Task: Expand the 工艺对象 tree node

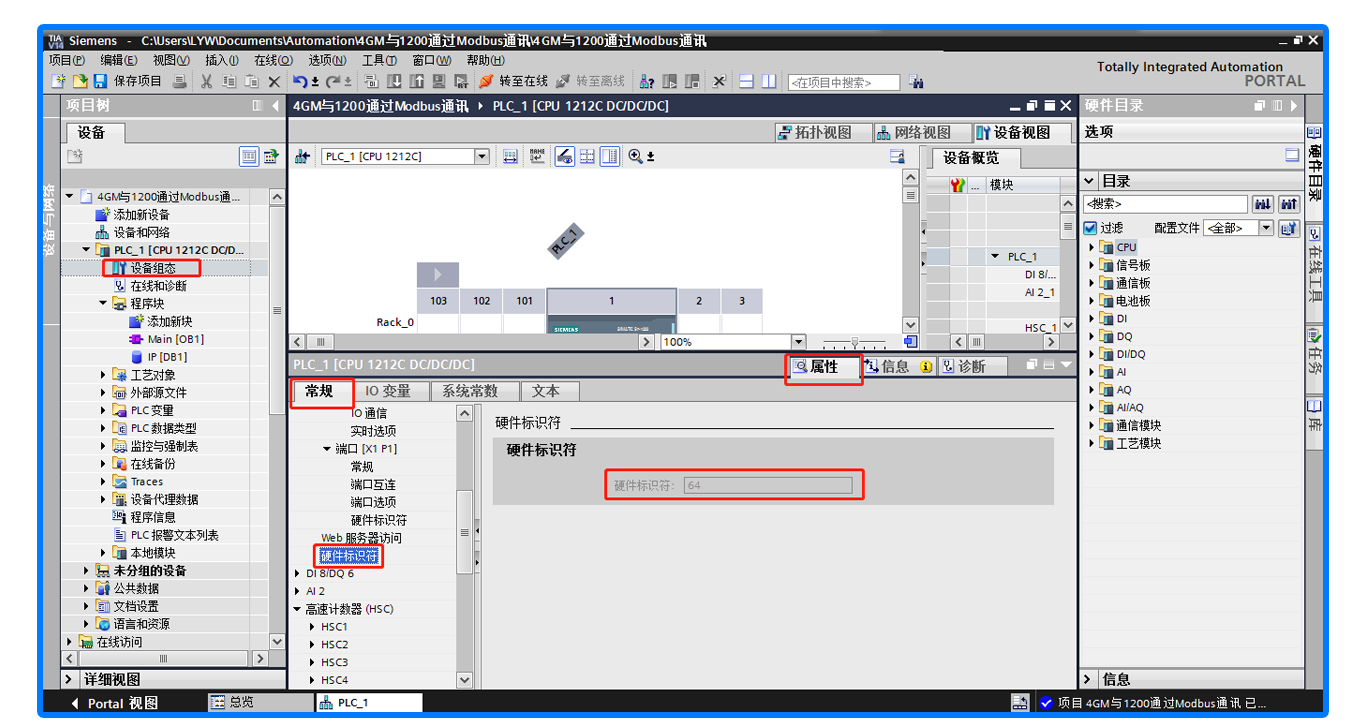Action: [x=103, y=375]
